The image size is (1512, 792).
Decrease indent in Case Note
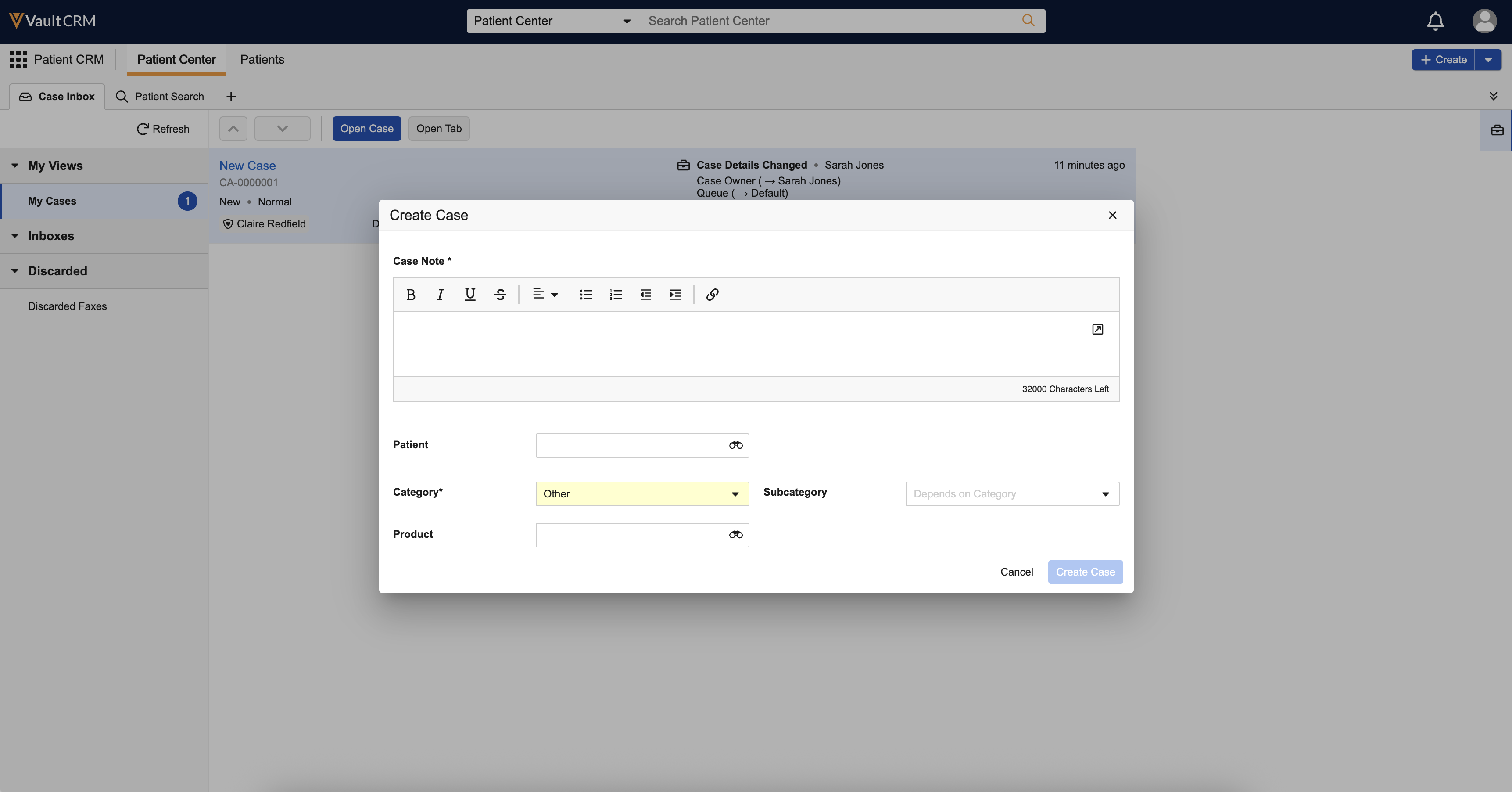click(645, 295)
